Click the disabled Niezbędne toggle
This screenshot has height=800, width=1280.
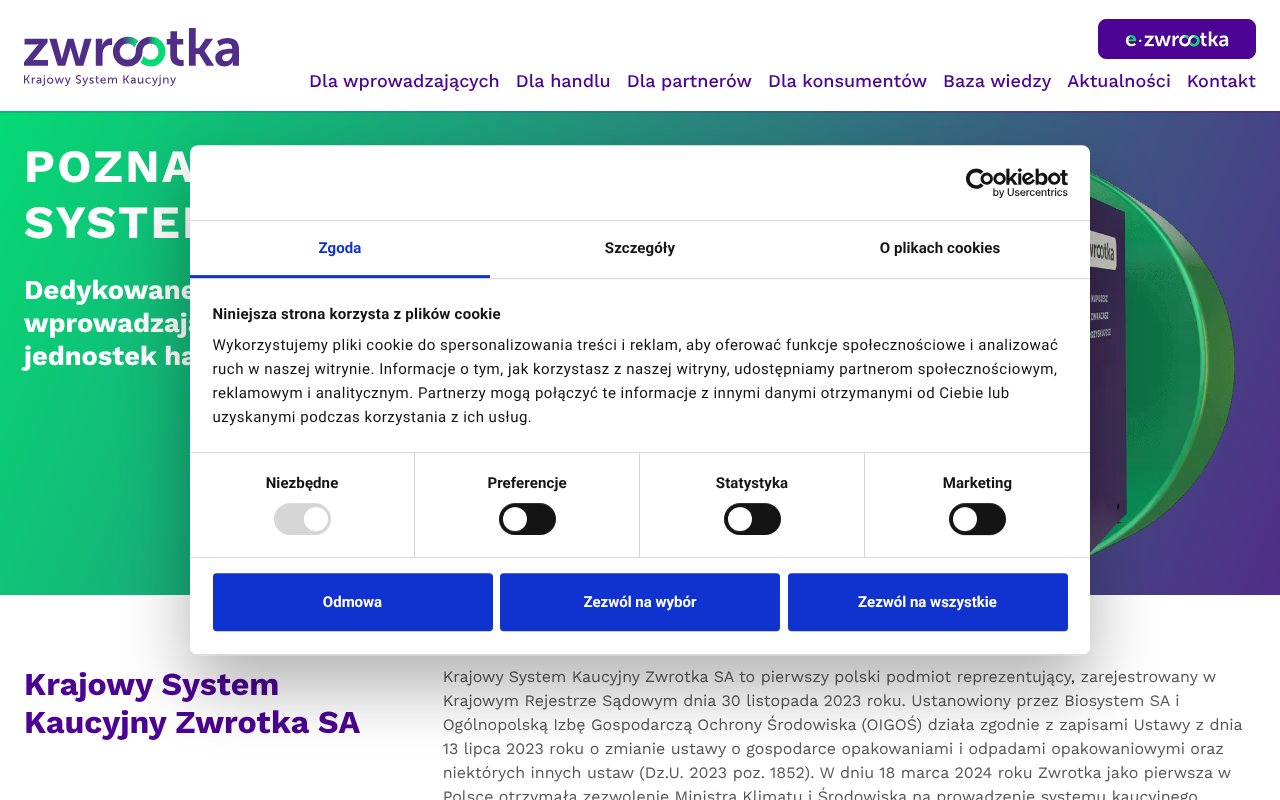point(302,519)
